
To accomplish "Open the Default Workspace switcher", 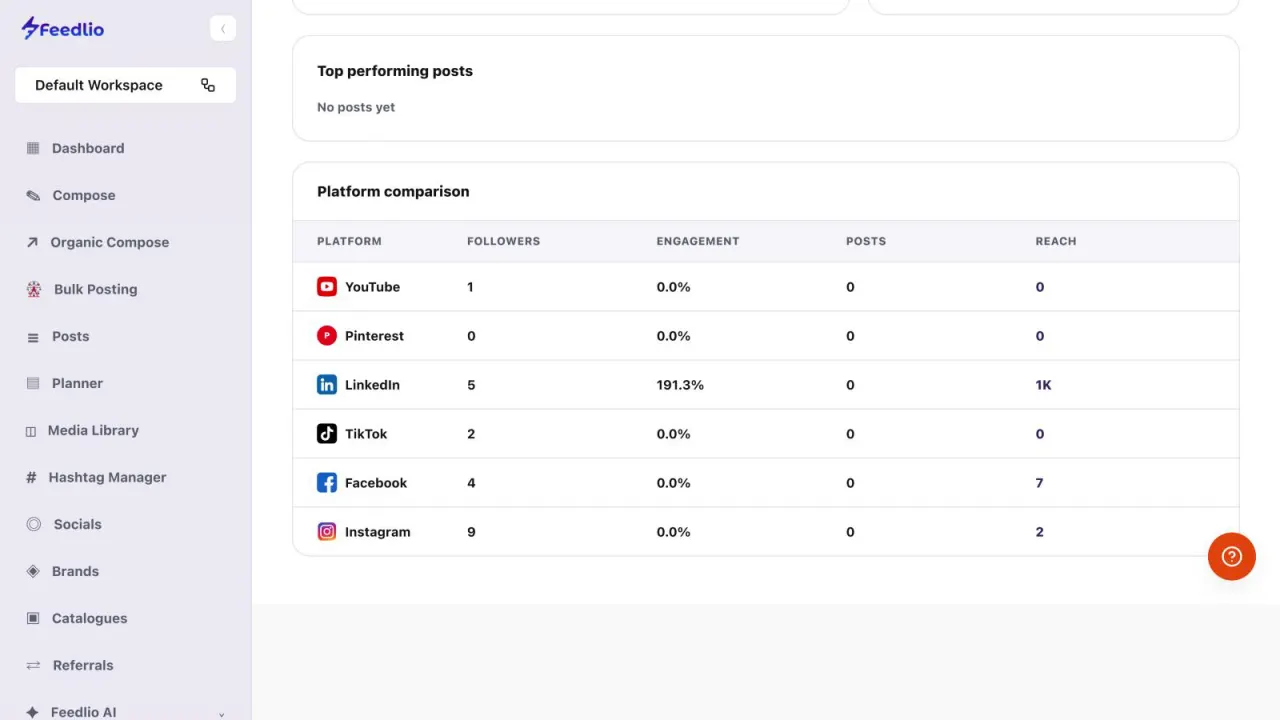I will [125, 85].
